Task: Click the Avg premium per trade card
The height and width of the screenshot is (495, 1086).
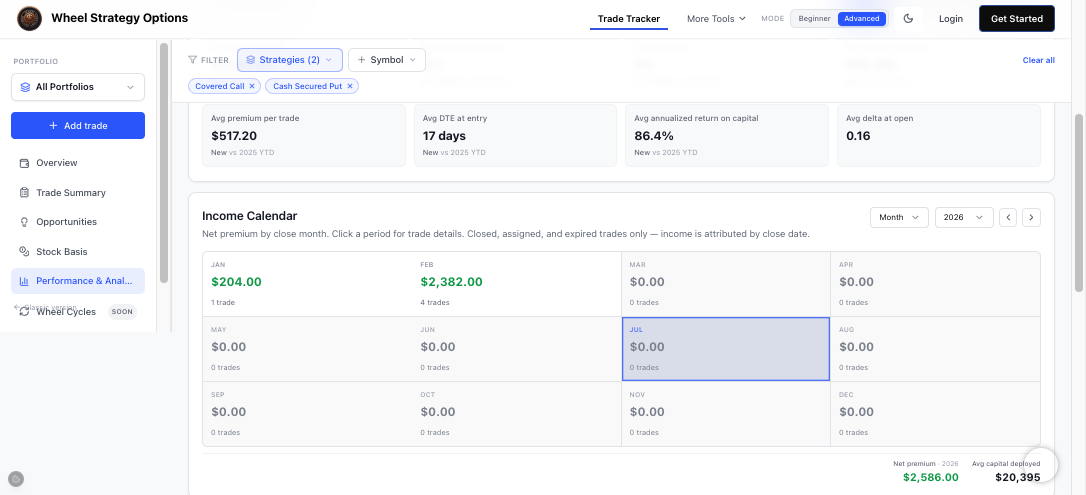Action: [303, 136]
